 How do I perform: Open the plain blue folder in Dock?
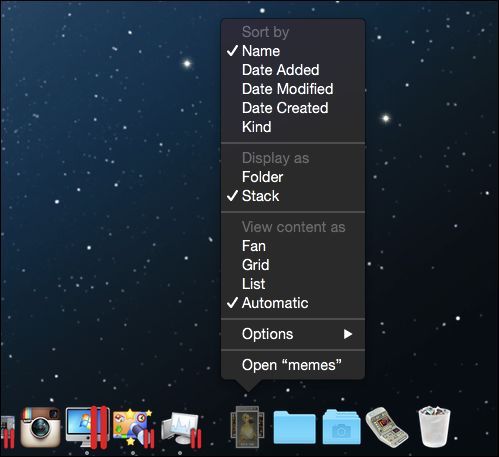tap(295, 427)
